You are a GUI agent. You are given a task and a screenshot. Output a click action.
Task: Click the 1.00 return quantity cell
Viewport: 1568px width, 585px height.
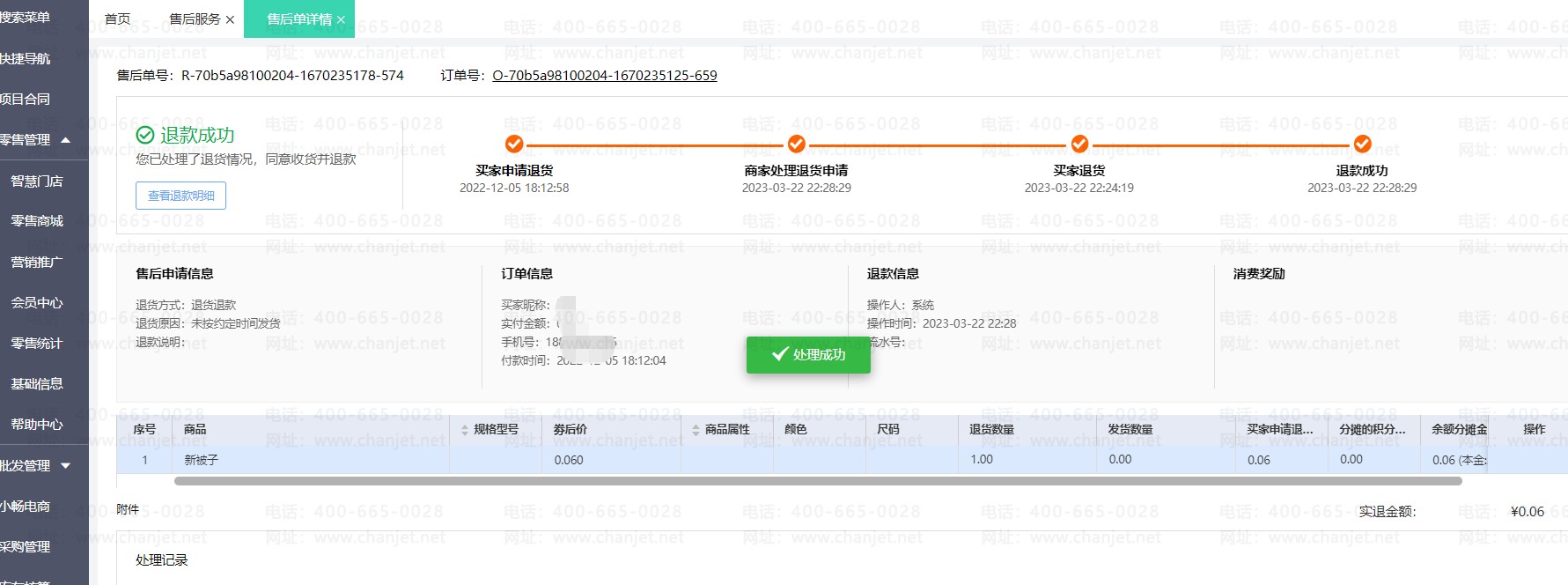[x=1027, y=460]
